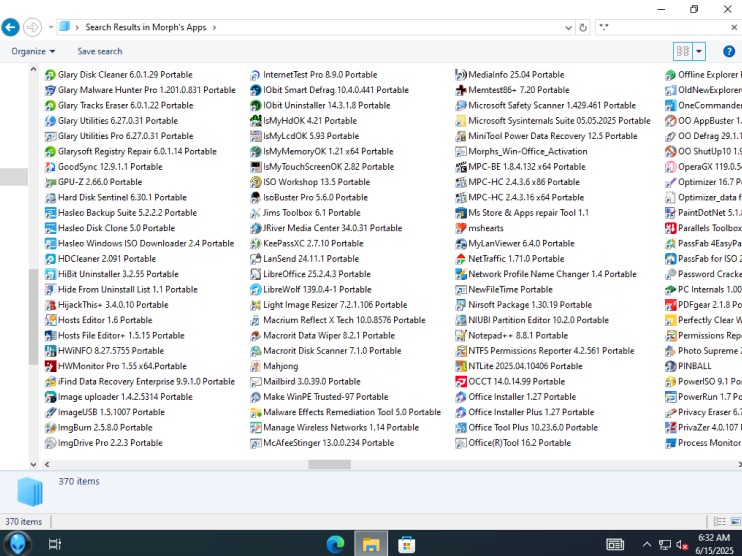Open the Organize dropdown menu
The image size is (742, 556).
(x=33, y=51)
